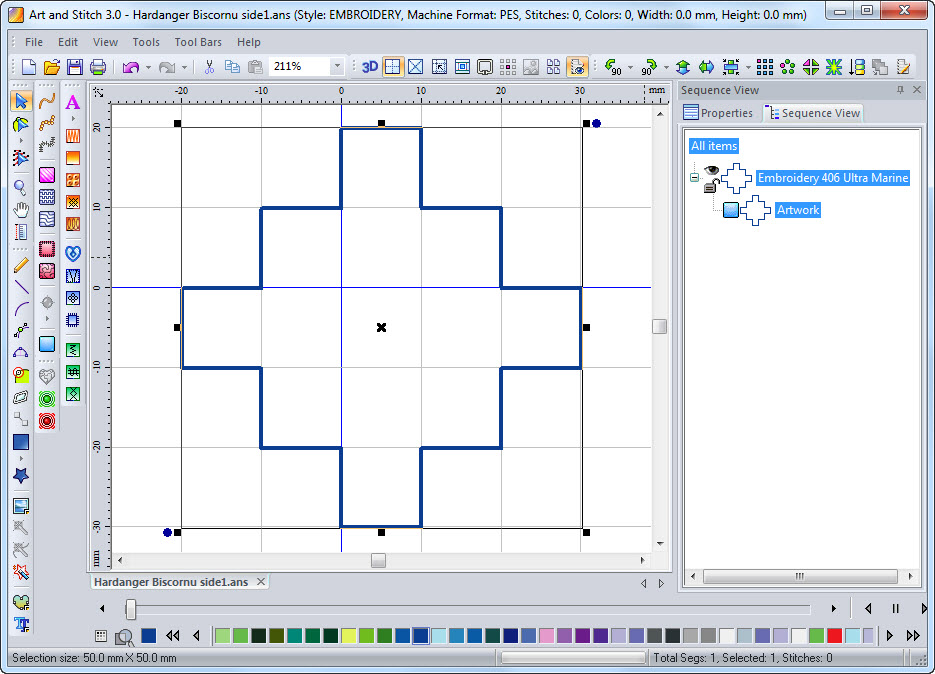
Task: Open the Edit menu
Action: [68, 42]
